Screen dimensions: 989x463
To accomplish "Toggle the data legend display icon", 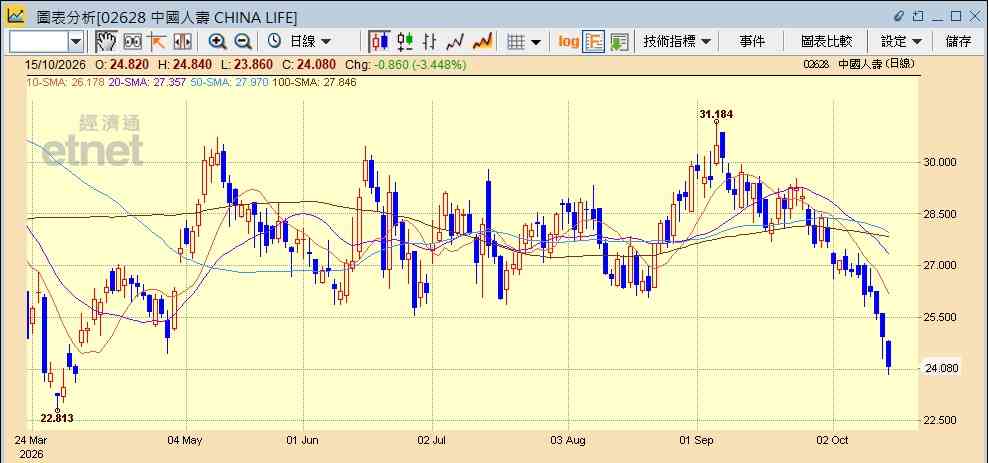I will pyautogui.click(x=593, y=42).
